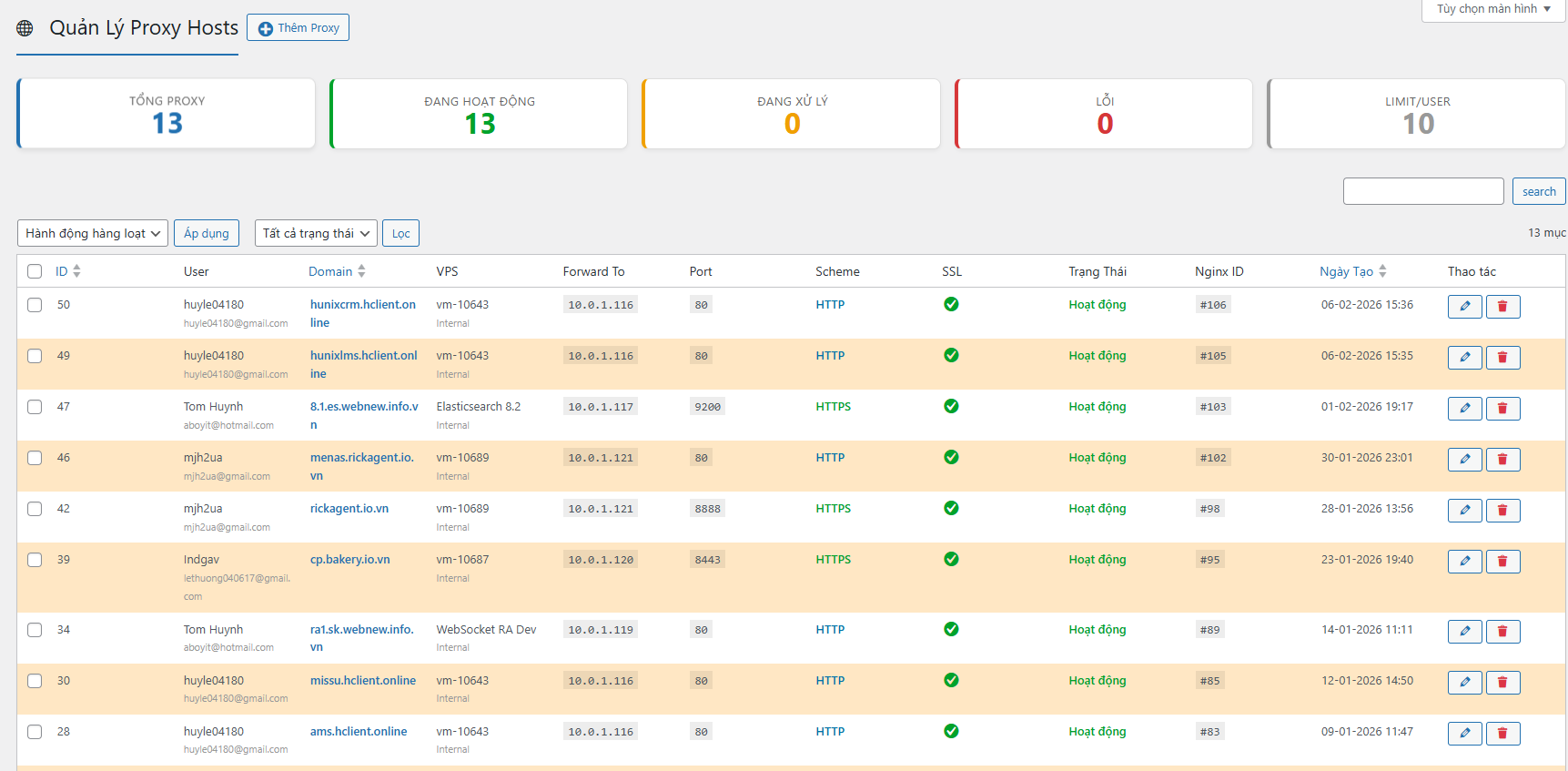Click Hoạt động status for ID 34
This screenshot has height=771, width=1568.
[x=1098, y=629]
